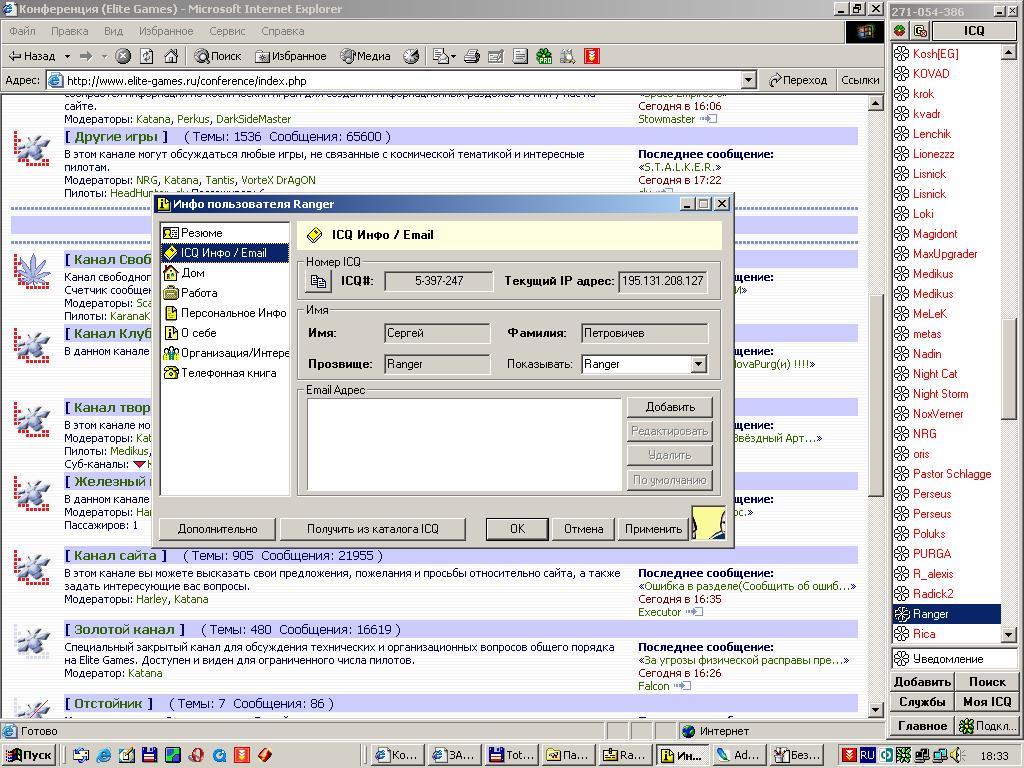Click the Получить из каталога ICQ button
Image resolution: width=1024 pixels, height=768 pixels.
372,529
